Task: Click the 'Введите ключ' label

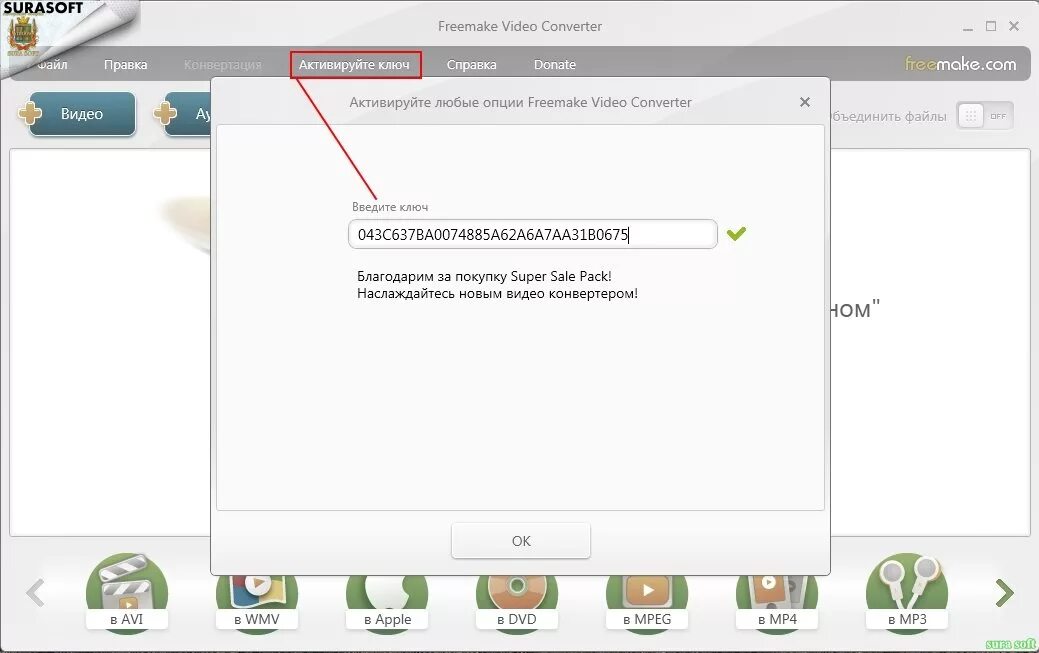Action: click(390, 207)
